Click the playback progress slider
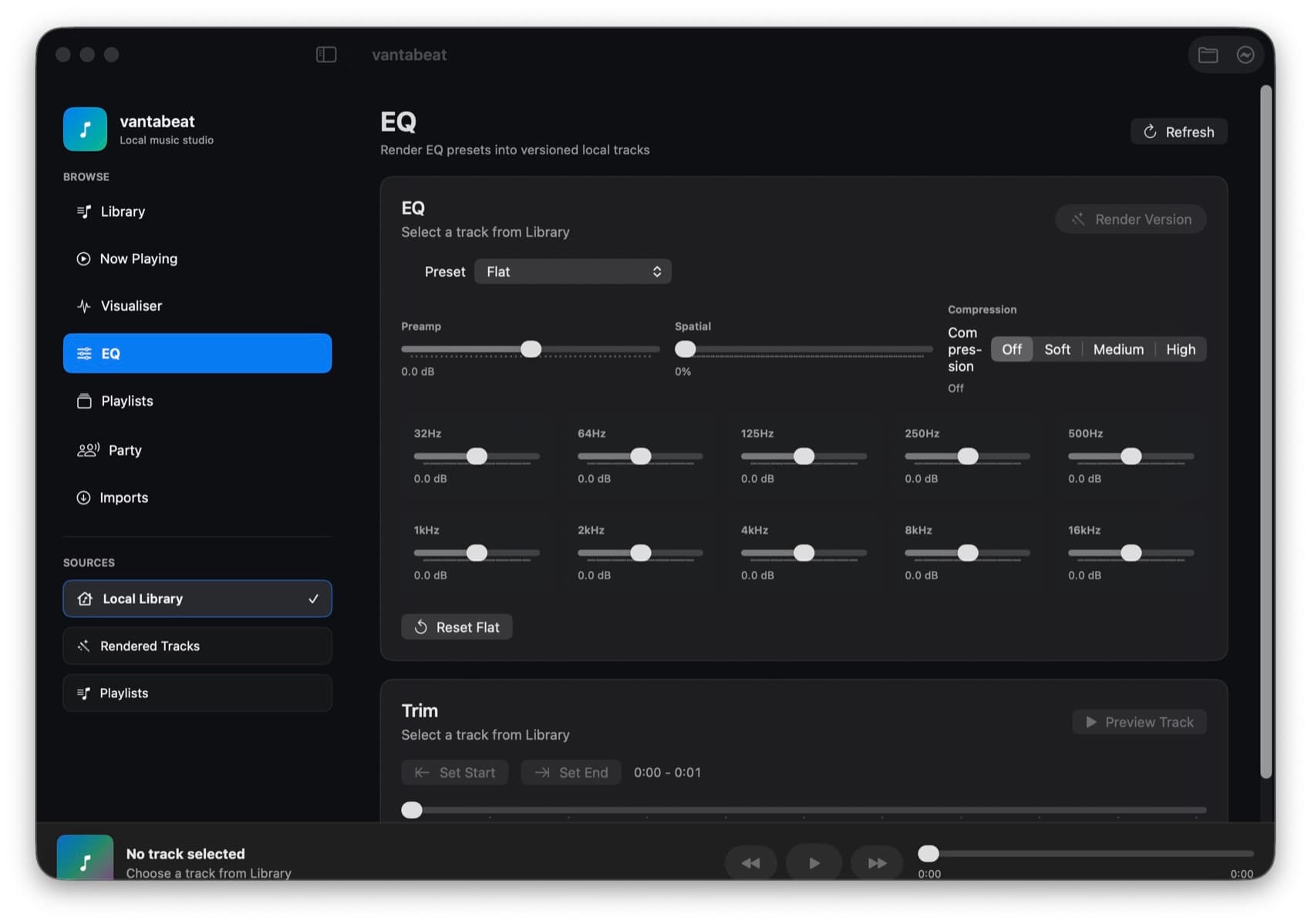1311x924 pixels. click(x=1085, y=854)
